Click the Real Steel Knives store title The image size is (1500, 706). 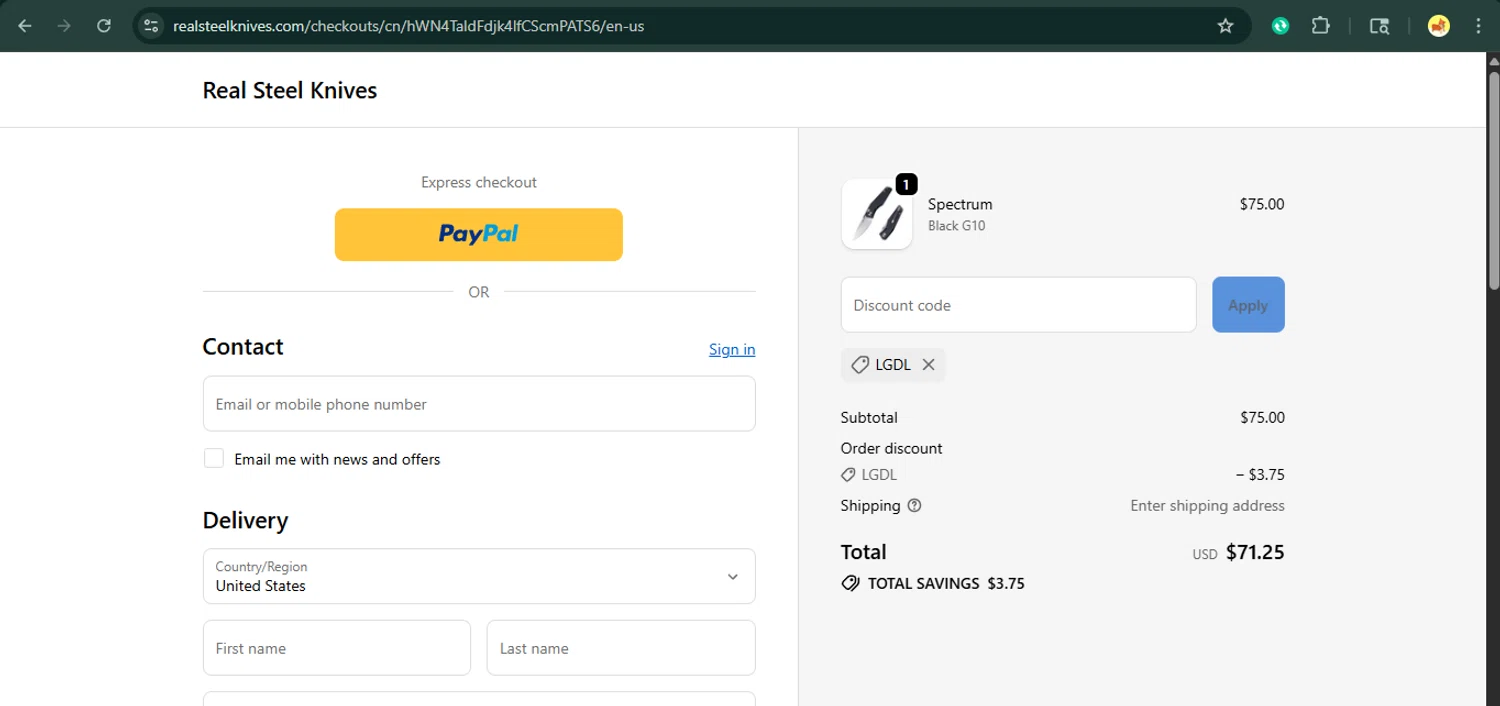[290, 90]
